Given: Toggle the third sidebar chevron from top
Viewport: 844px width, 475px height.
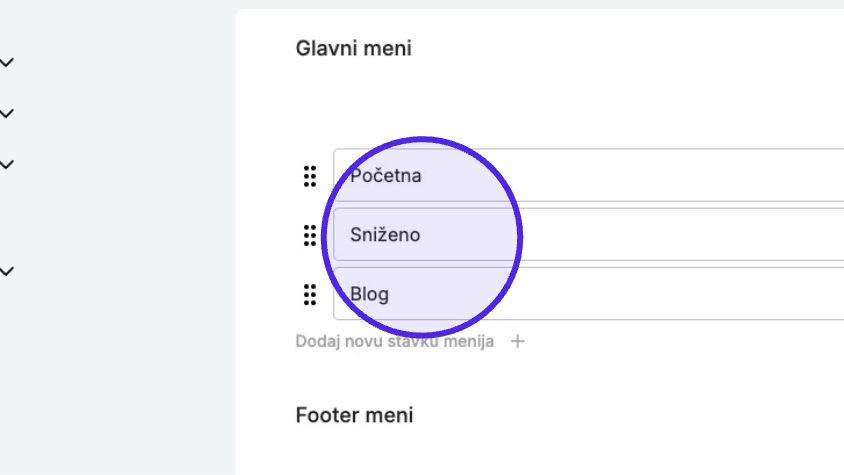Looking at the screenshot, I should point(6,165).
